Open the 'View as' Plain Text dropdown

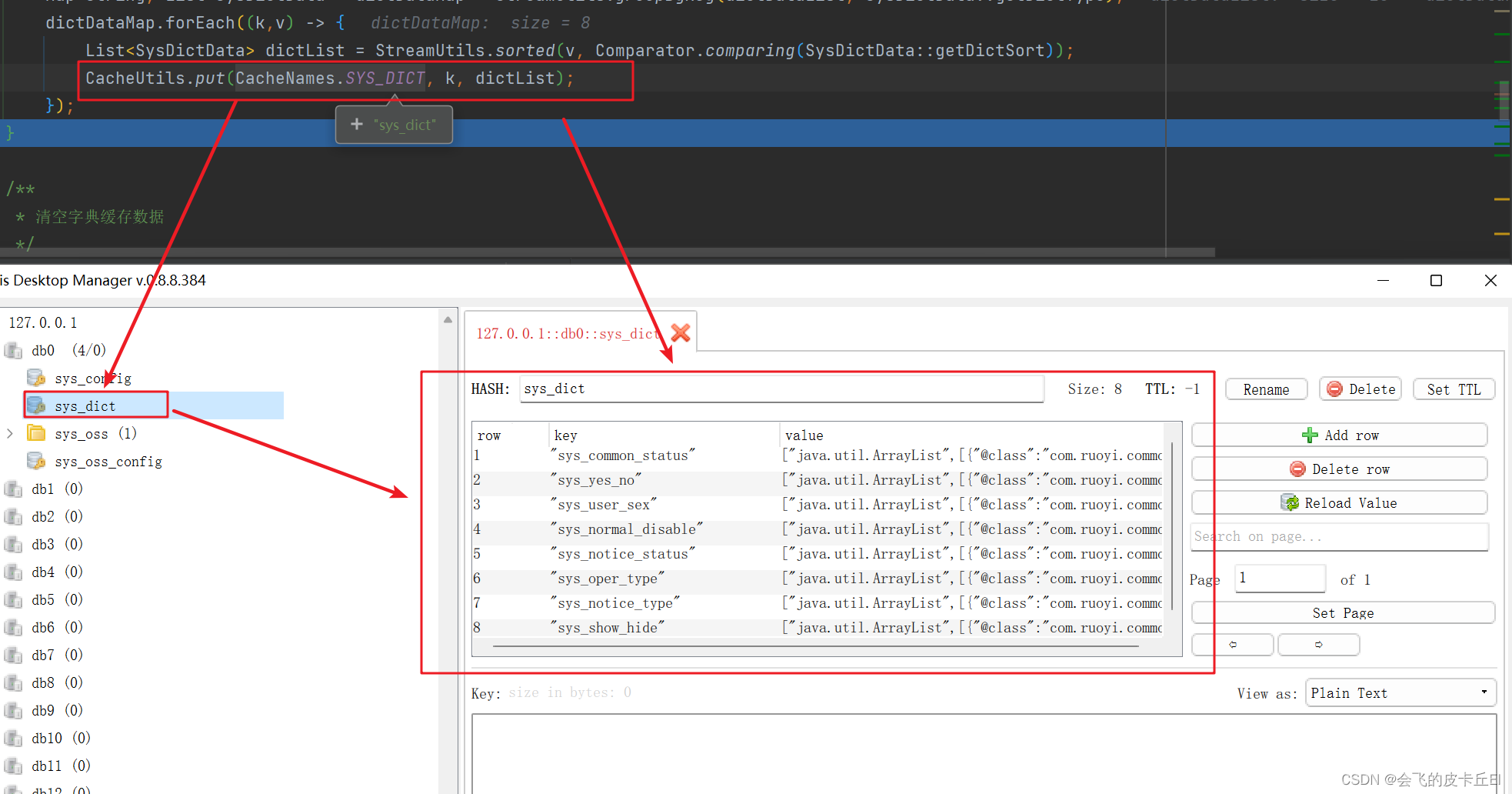[x=1485, y=692]
